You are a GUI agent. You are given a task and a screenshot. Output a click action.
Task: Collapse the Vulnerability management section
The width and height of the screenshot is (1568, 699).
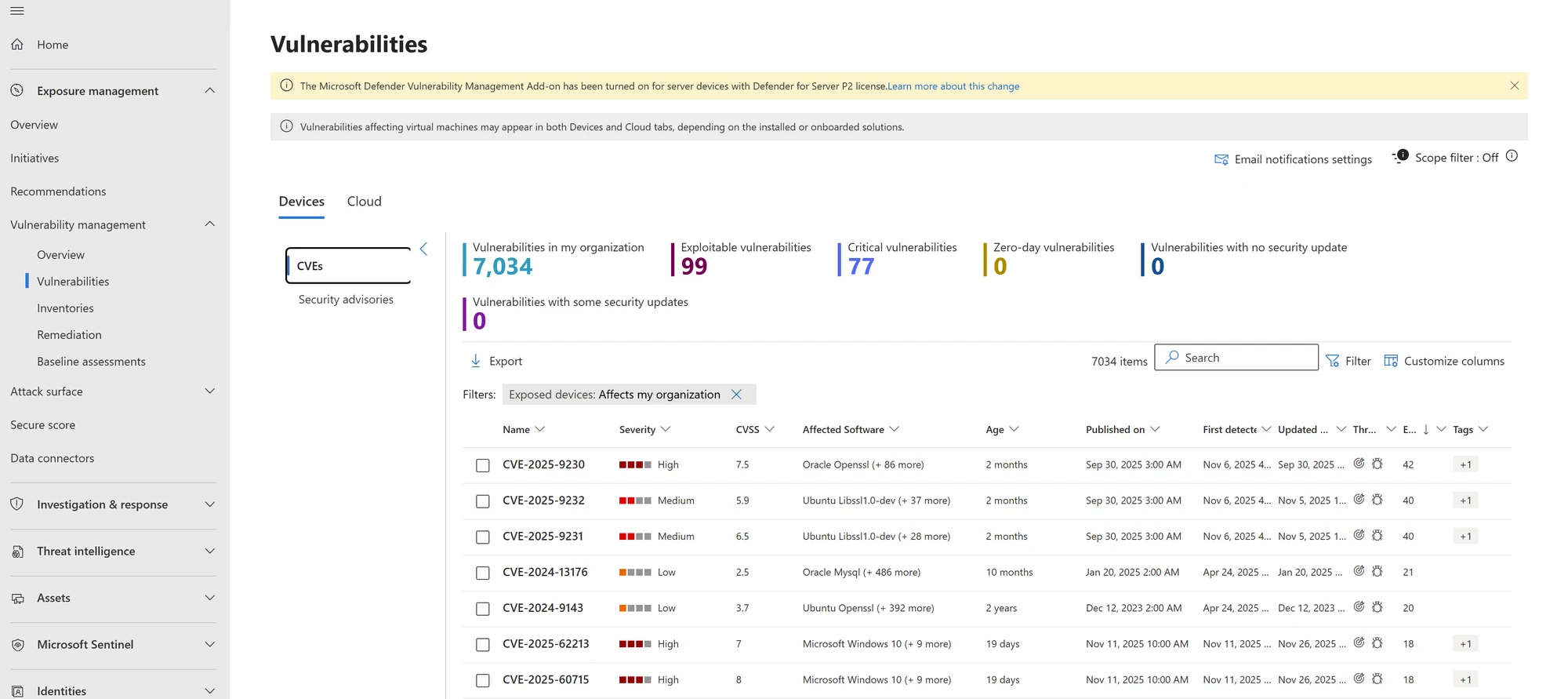pyautogui.click(x=210, y=224)
